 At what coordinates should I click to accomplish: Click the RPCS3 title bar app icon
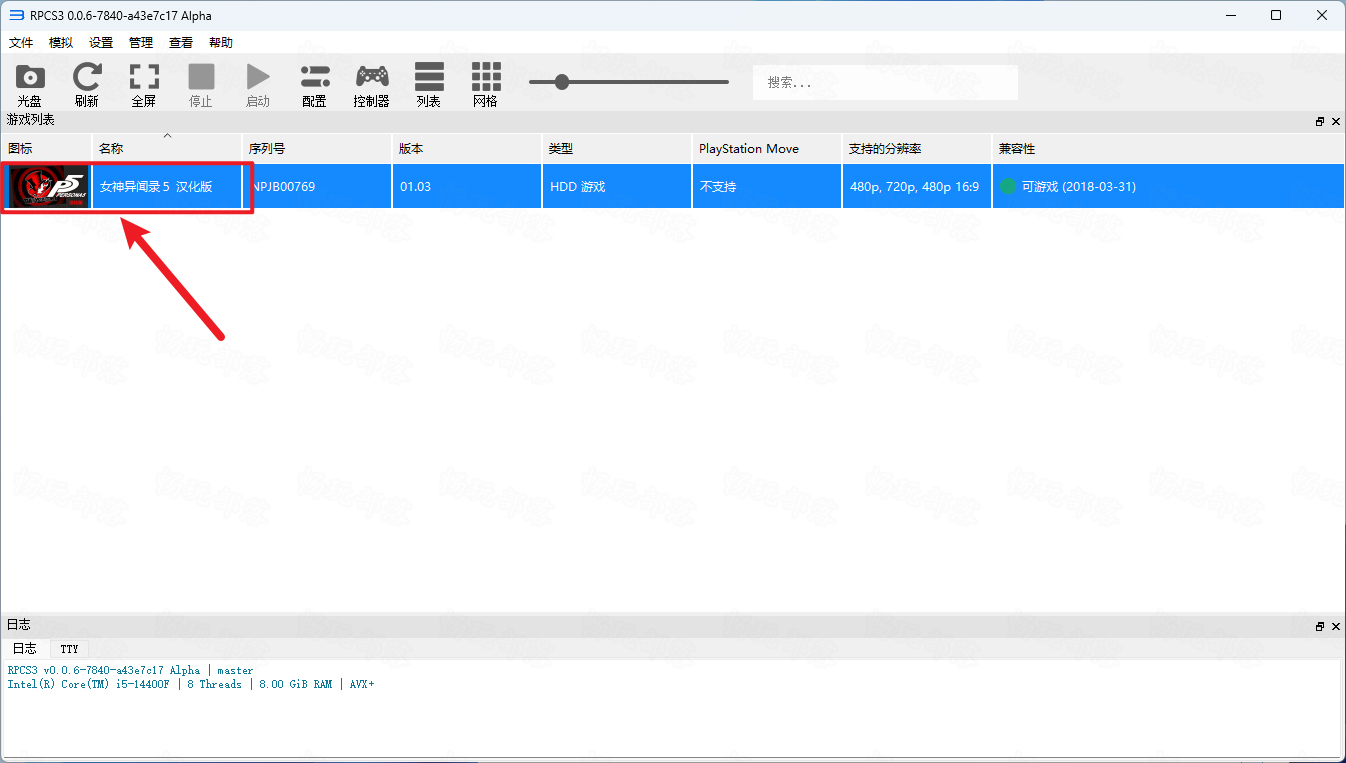16,16
